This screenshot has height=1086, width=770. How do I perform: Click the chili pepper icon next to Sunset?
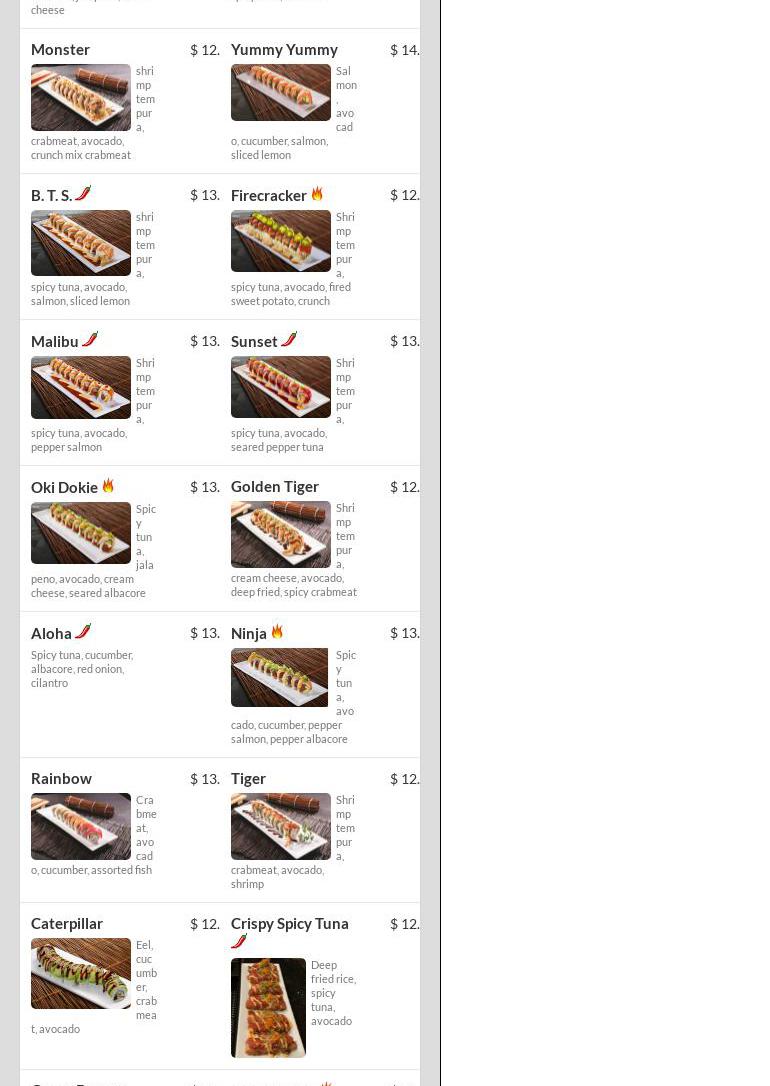tap(289, 339)
